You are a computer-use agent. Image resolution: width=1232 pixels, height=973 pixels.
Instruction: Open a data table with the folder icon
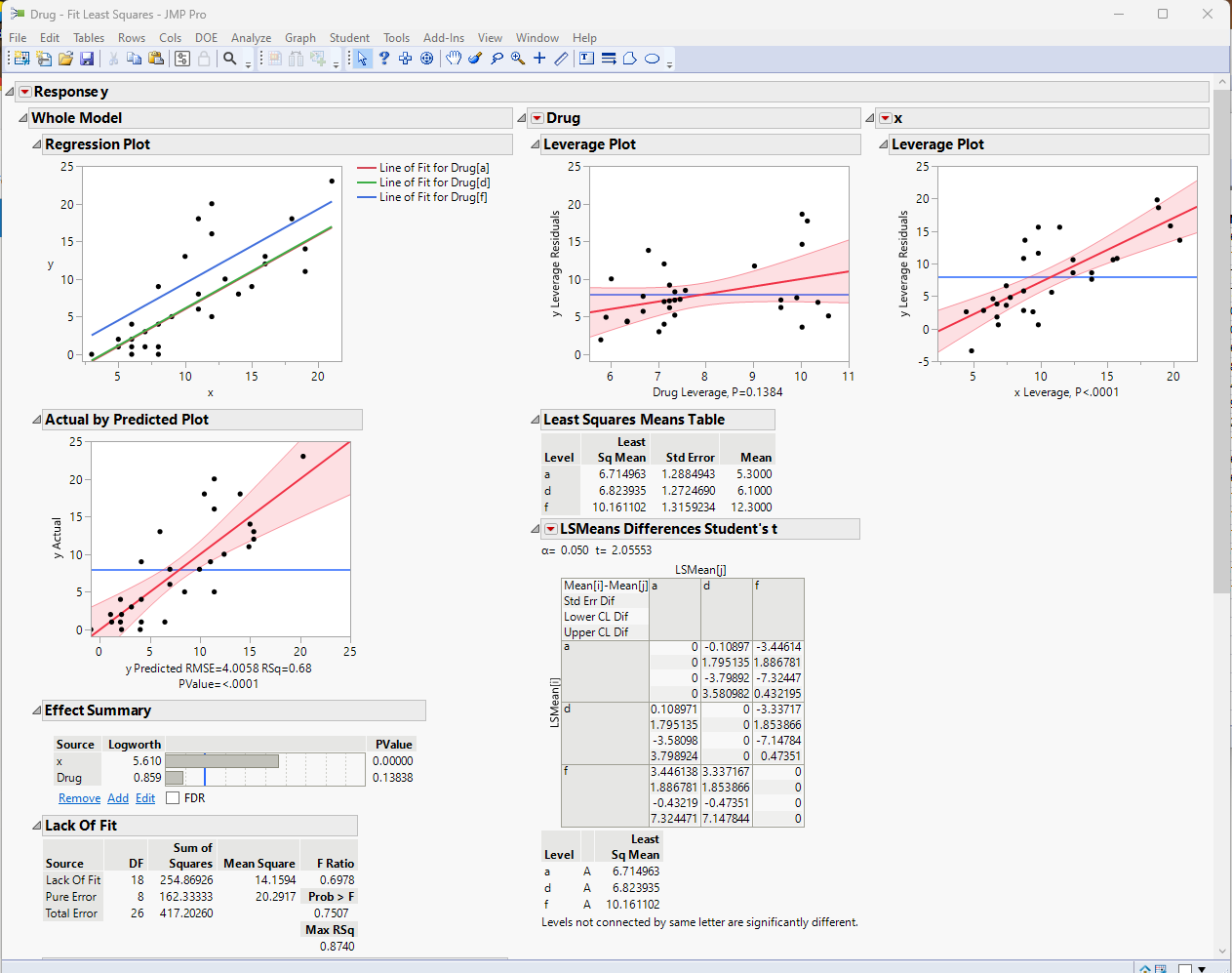coord(65,59)
